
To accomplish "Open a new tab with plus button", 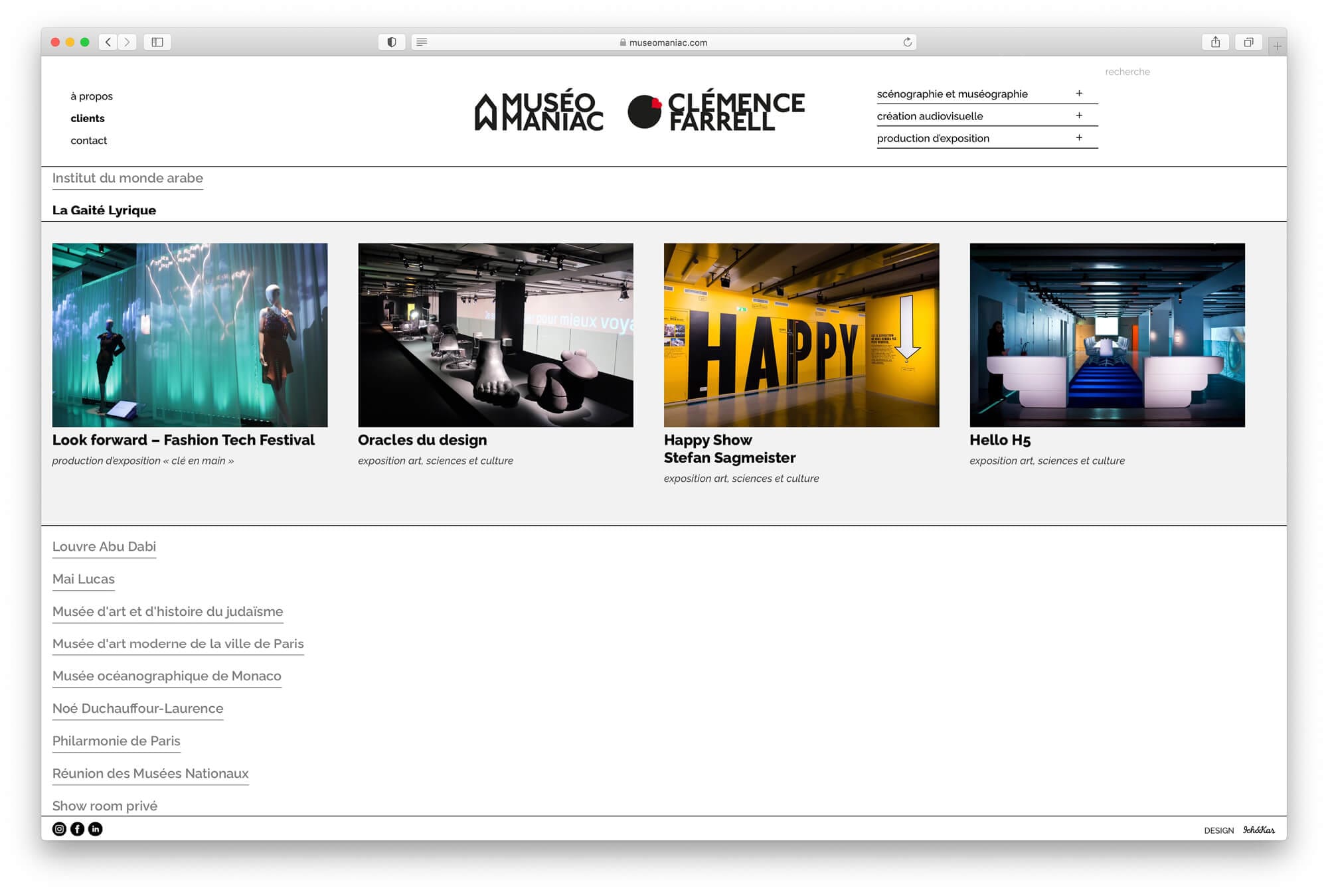I will (x=1277, y=46).
